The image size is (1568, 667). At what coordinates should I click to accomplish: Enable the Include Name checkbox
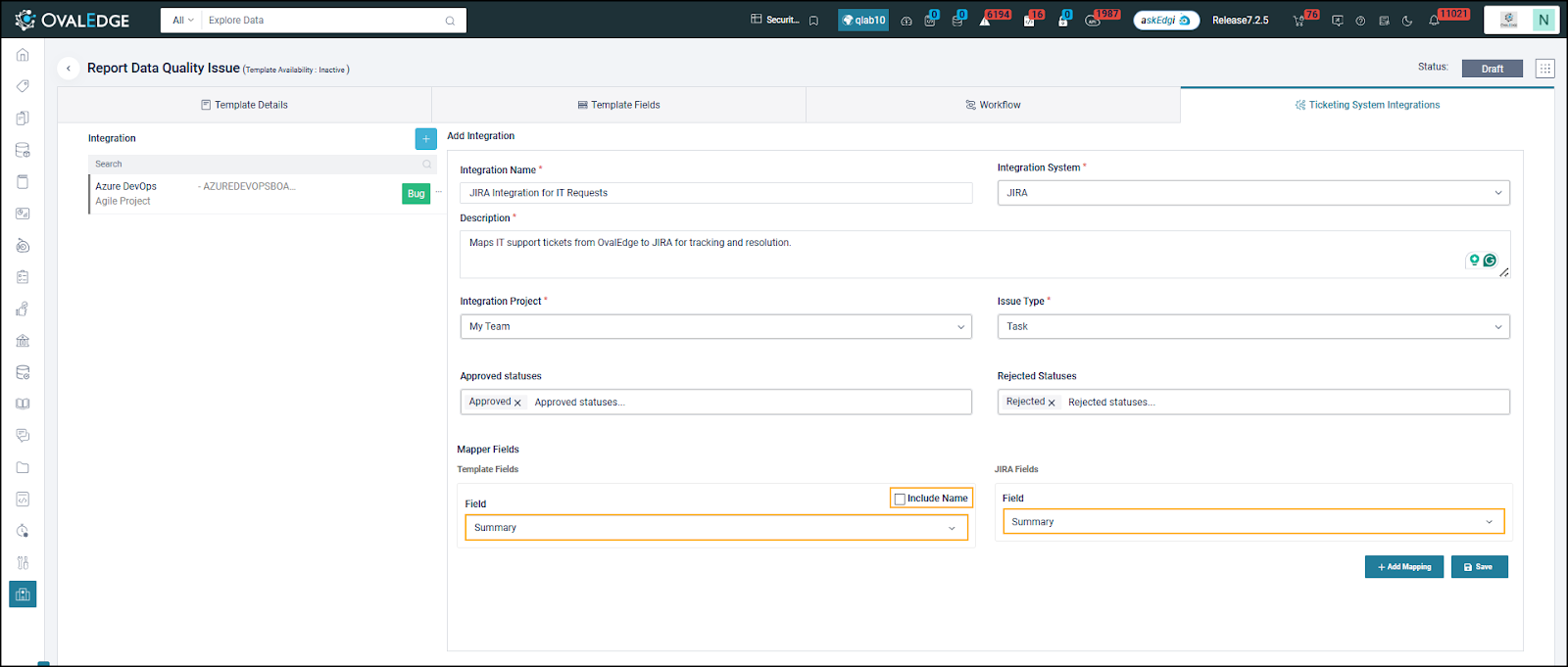pos(900,499)
